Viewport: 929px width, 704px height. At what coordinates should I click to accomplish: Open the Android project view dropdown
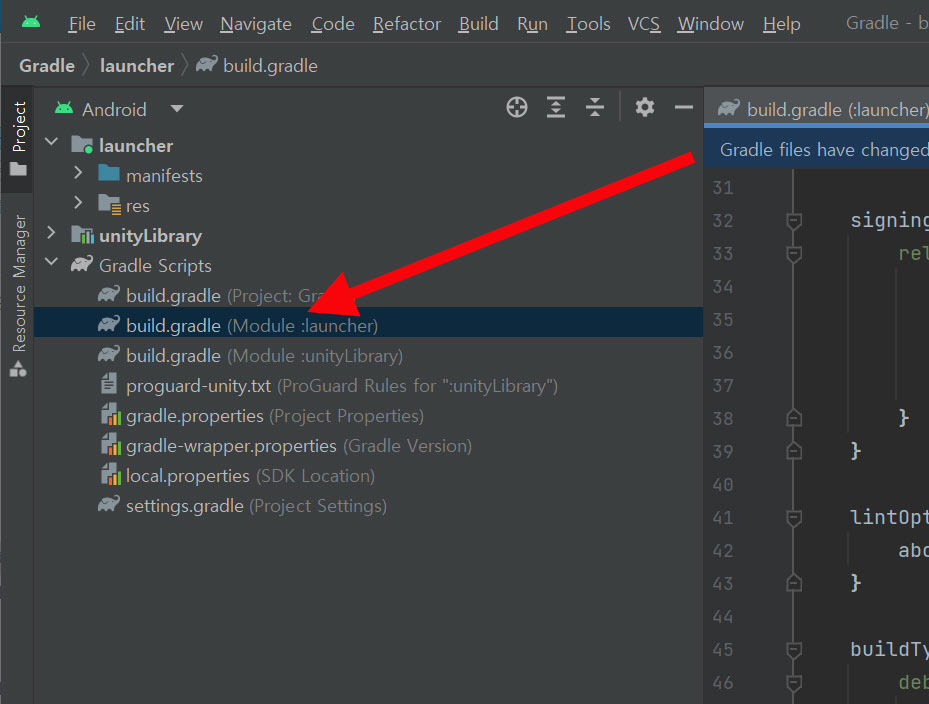(118, 109)
